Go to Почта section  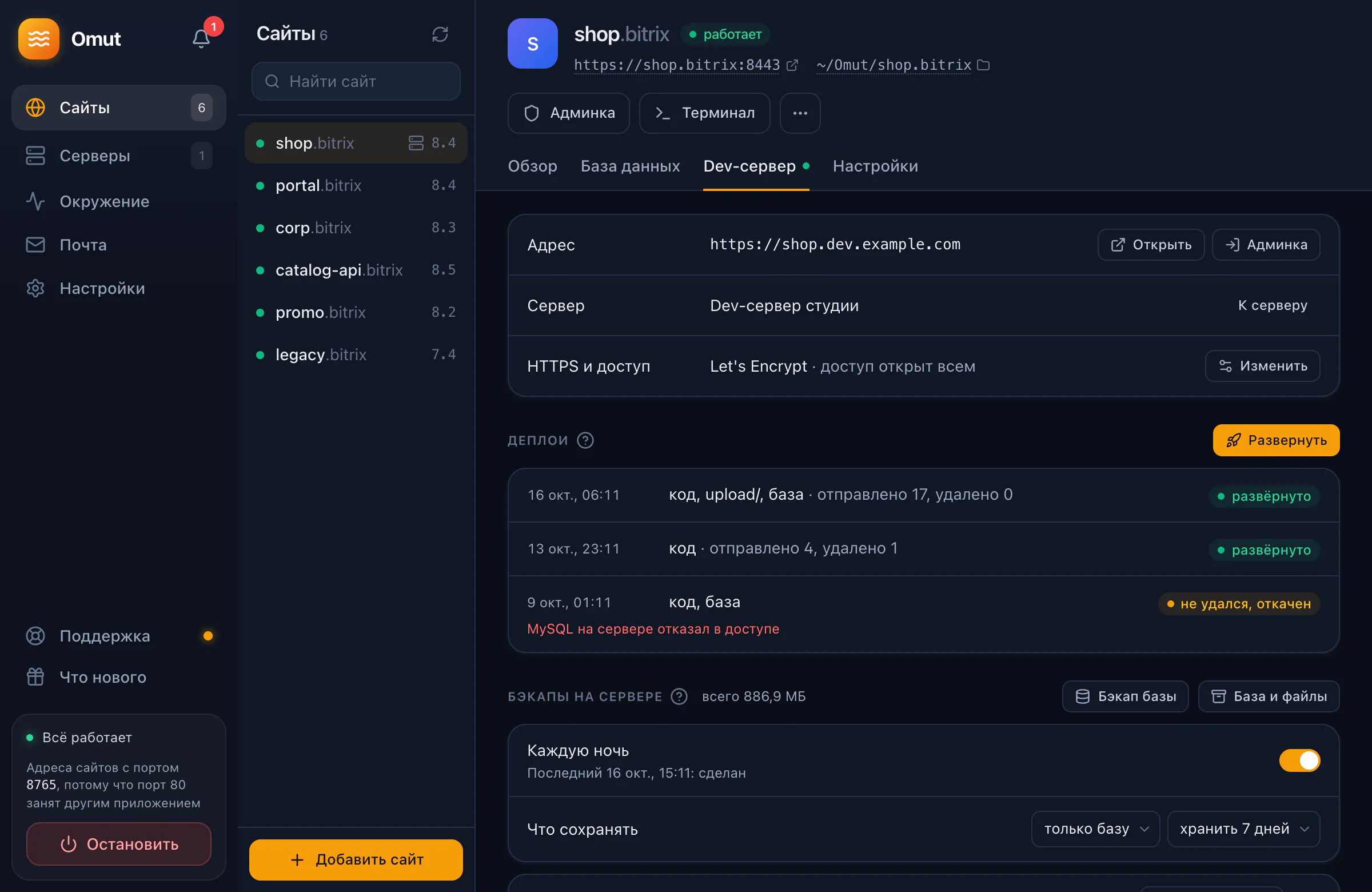[x=119, y=245]
